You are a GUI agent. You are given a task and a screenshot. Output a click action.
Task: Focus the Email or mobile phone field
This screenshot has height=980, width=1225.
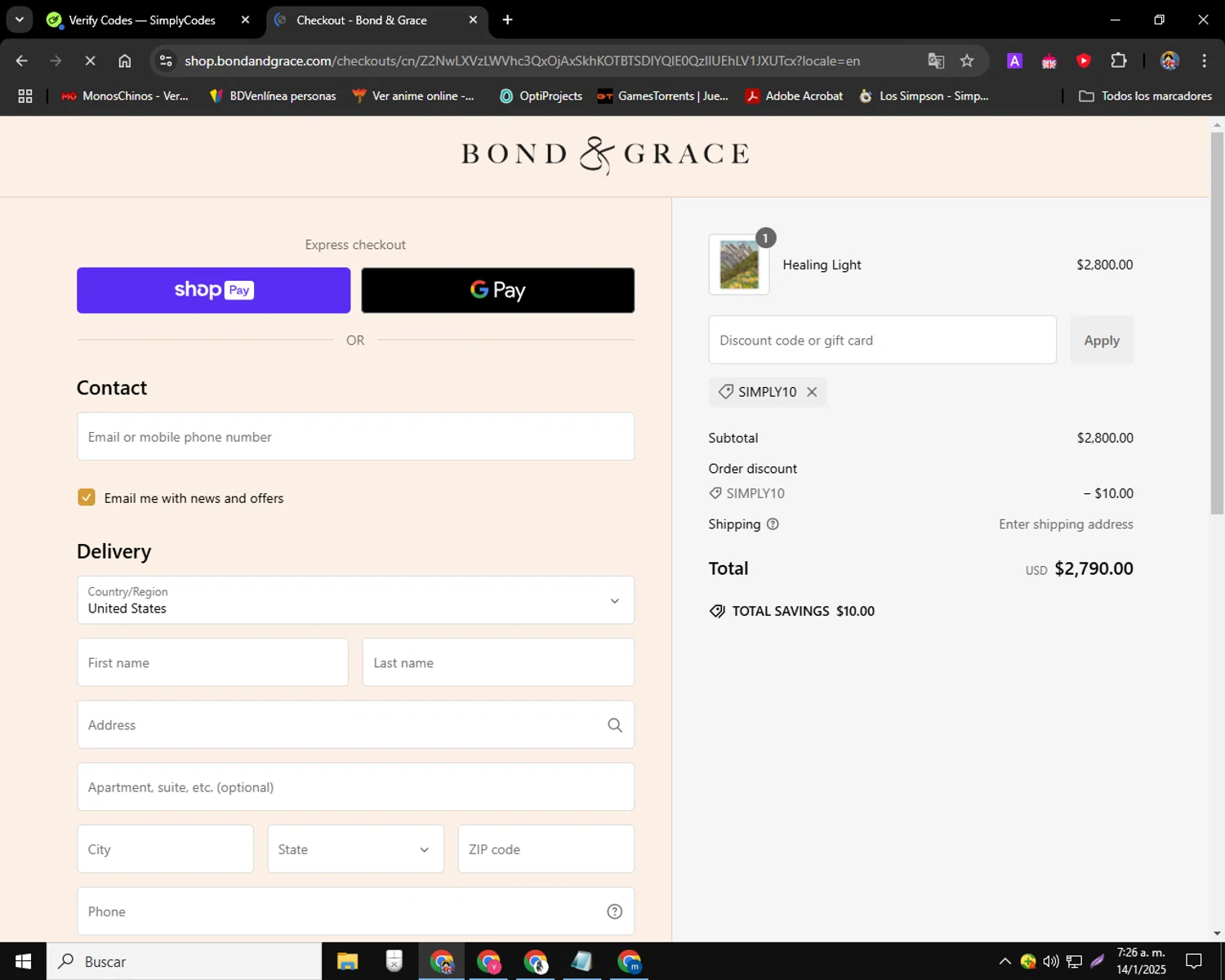tap(355, 436)
